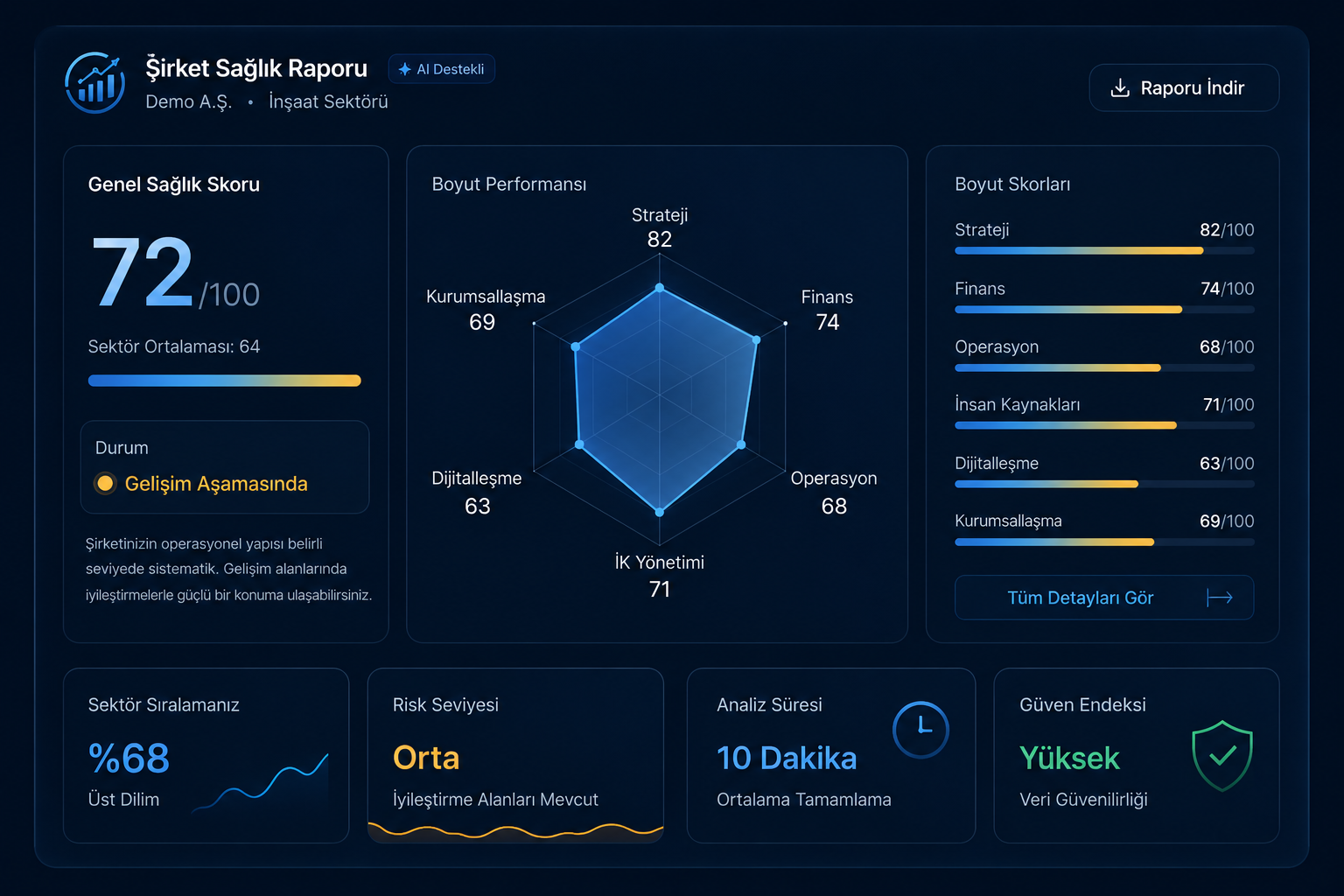Click the Strateji 82 radar label
This screenshot has height=896, width=1344.
[660, 227]
